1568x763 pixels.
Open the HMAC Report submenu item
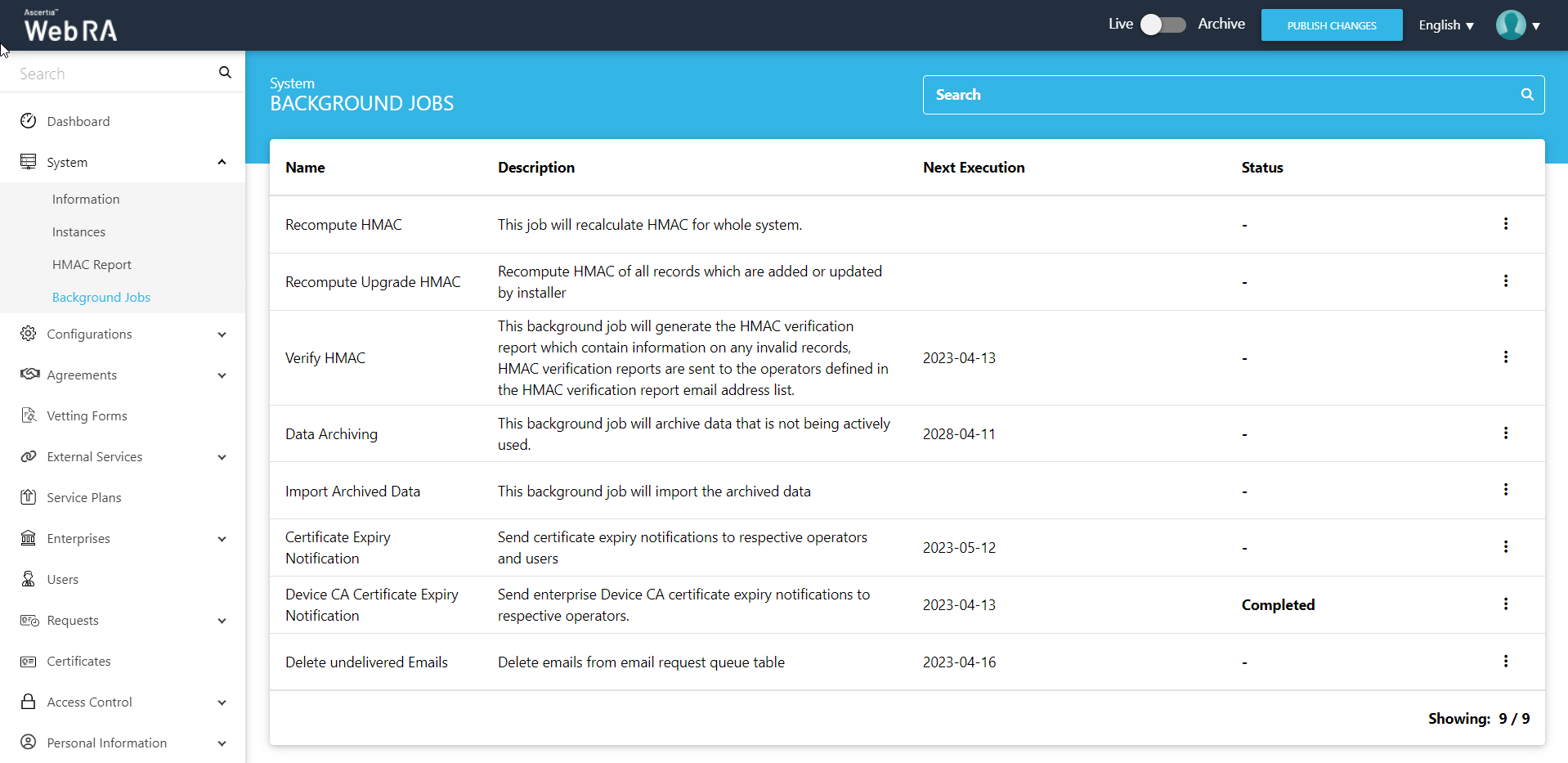tap(92, 265)
